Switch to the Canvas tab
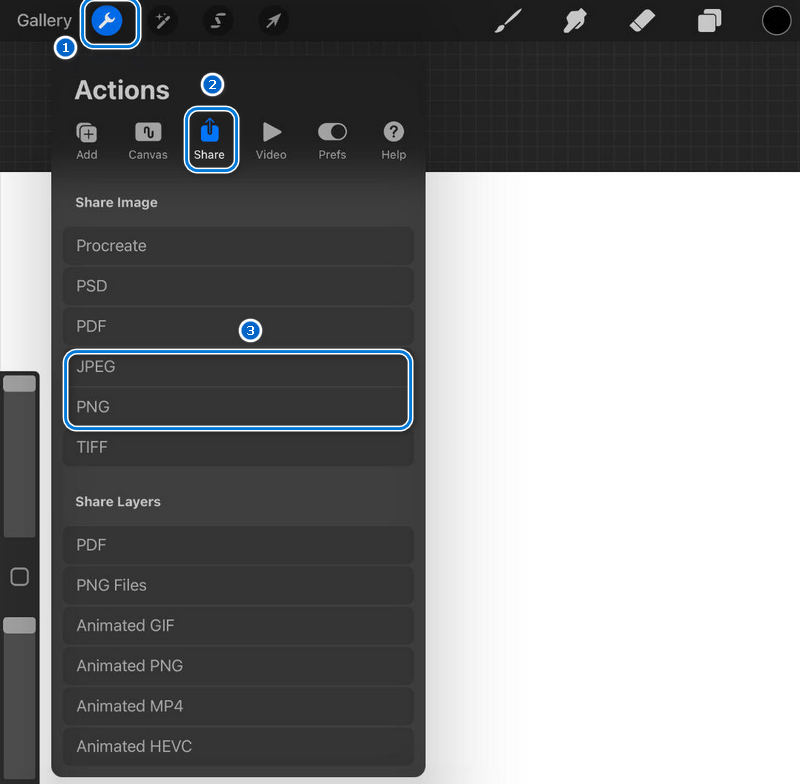 [148, 141]
